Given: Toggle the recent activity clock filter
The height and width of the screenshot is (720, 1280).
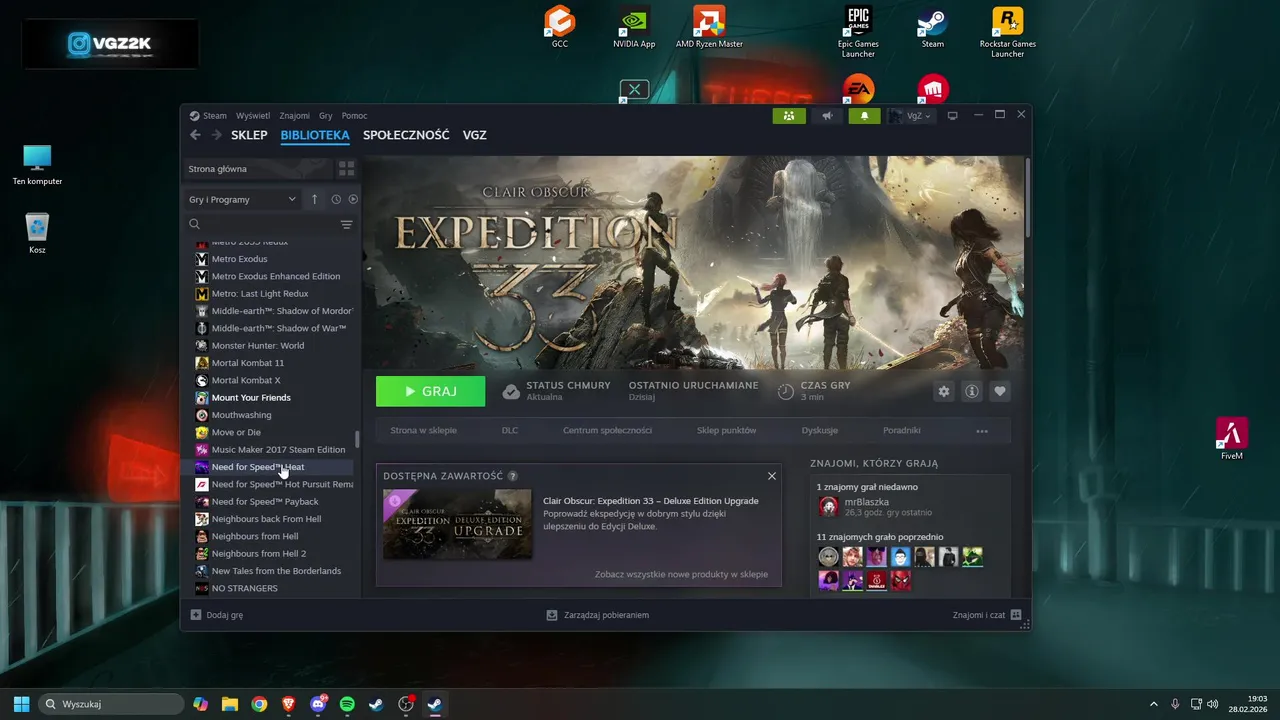Looking at the screenshot, I should point(336,199).
